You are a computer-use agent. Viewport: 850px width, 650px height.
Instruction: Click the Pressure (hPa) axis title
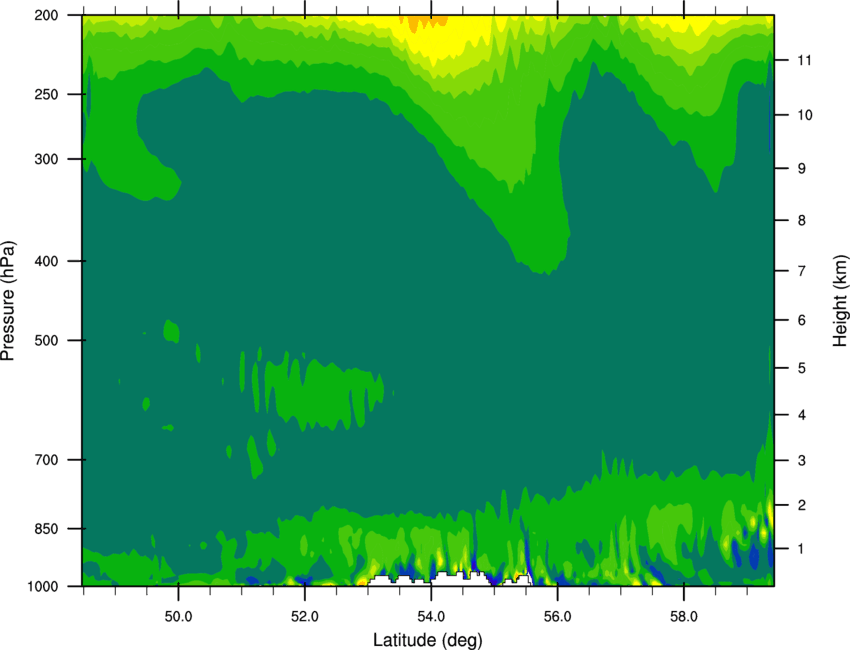[8, 300]
